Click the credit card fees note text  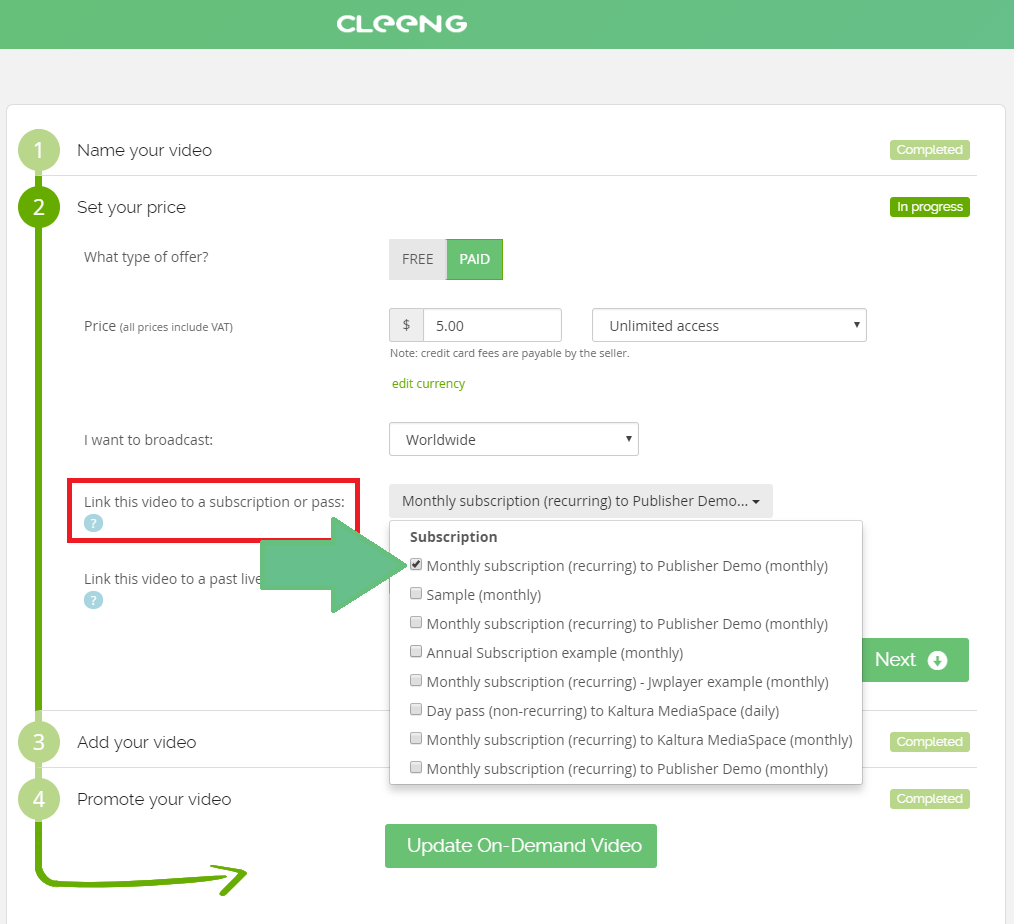tap(510, 353)
